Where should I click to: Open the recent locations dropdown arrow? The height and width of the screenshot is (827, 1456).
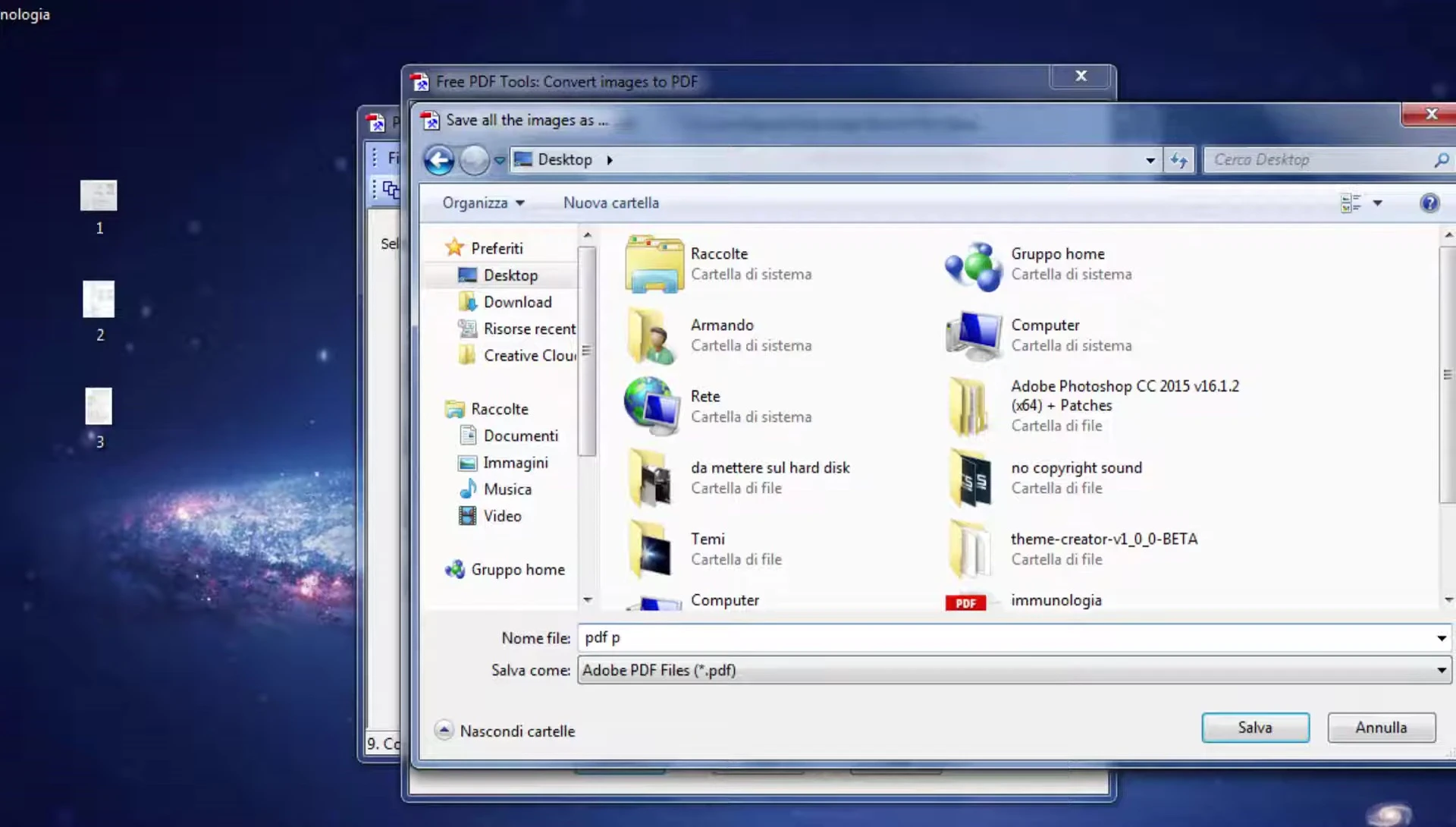(x=500, y=160)
